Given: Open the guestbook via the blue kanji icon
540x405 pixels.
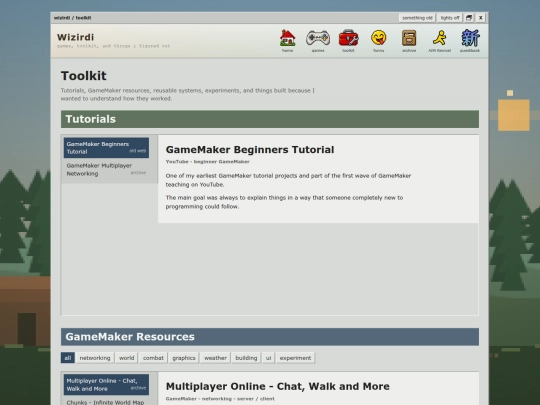Looking at the screenshot, I should point(470,41).
